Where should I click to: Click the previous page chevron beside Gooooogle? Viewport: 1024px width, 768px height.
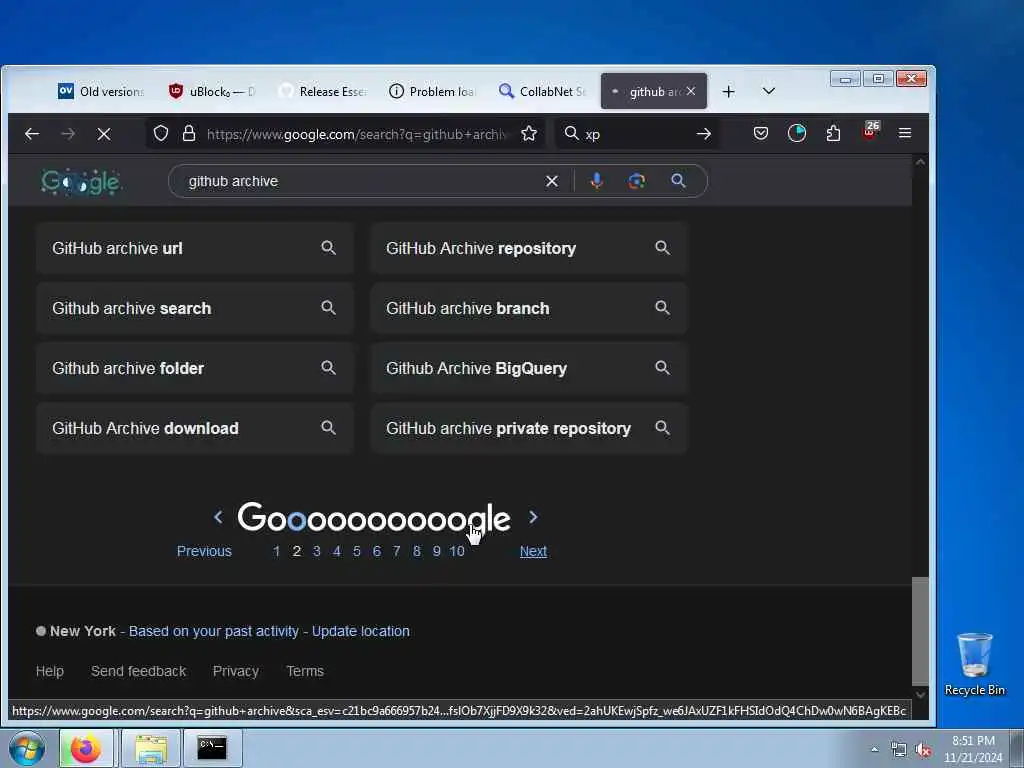point(218,517)
